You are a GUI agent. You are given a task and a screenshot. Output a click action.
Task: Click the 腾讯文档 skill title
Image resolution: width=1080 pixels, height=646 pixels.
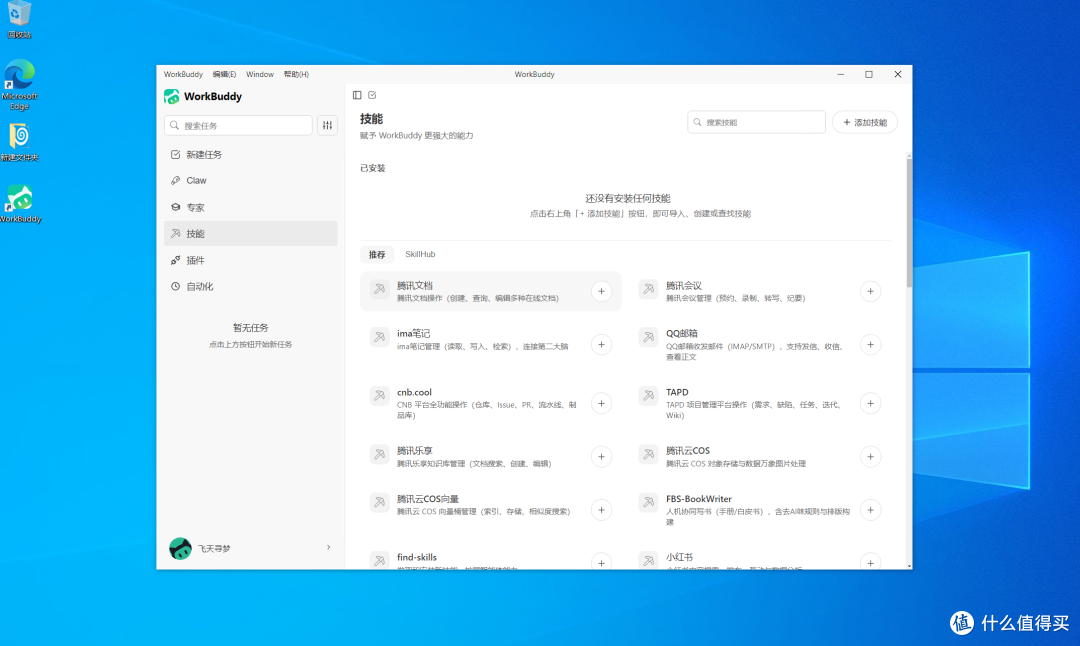tap(415, 285)
